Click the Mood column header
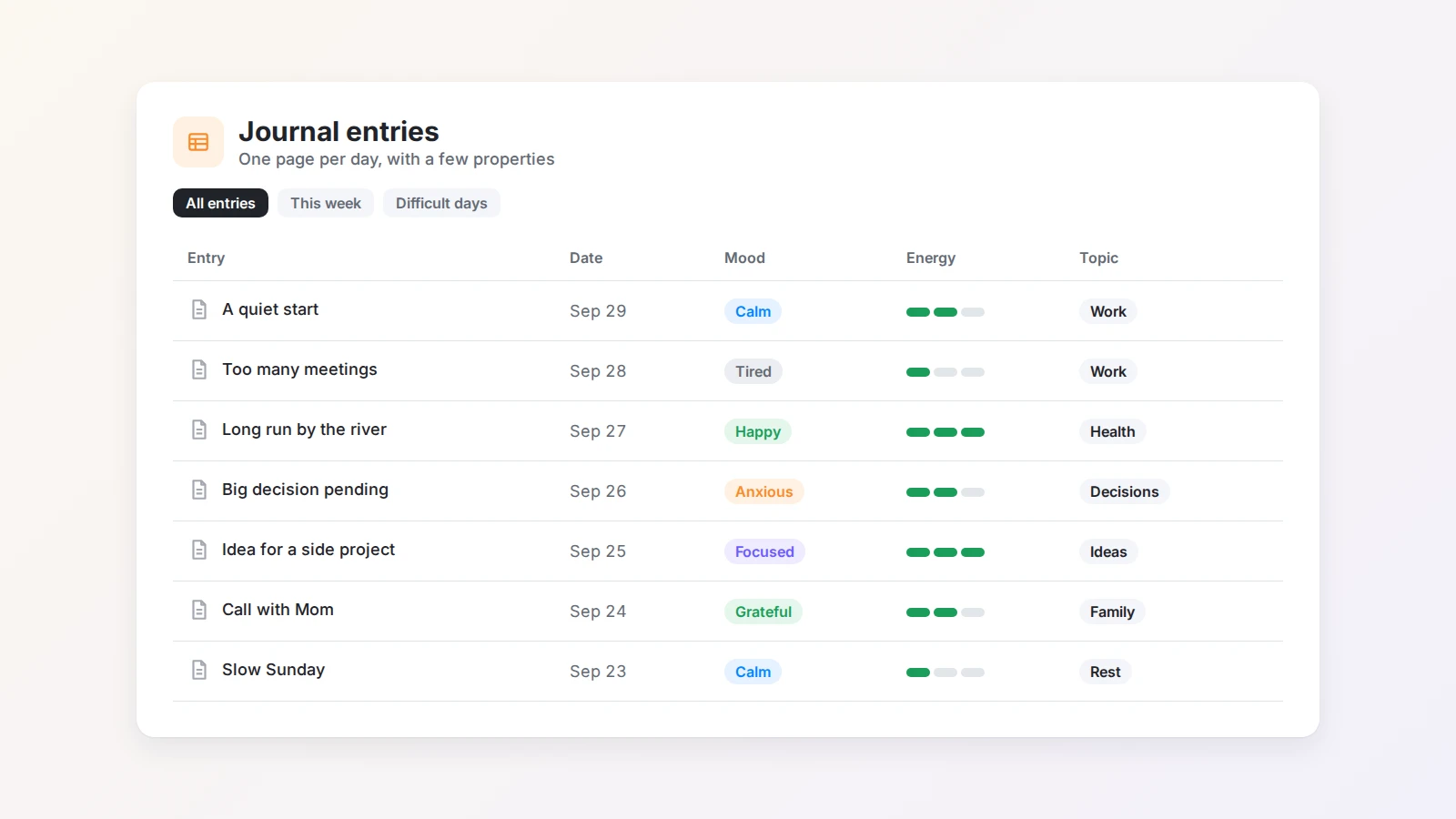Image resolution: width=1456 pixels, height=819 pixels. (744, 258)
